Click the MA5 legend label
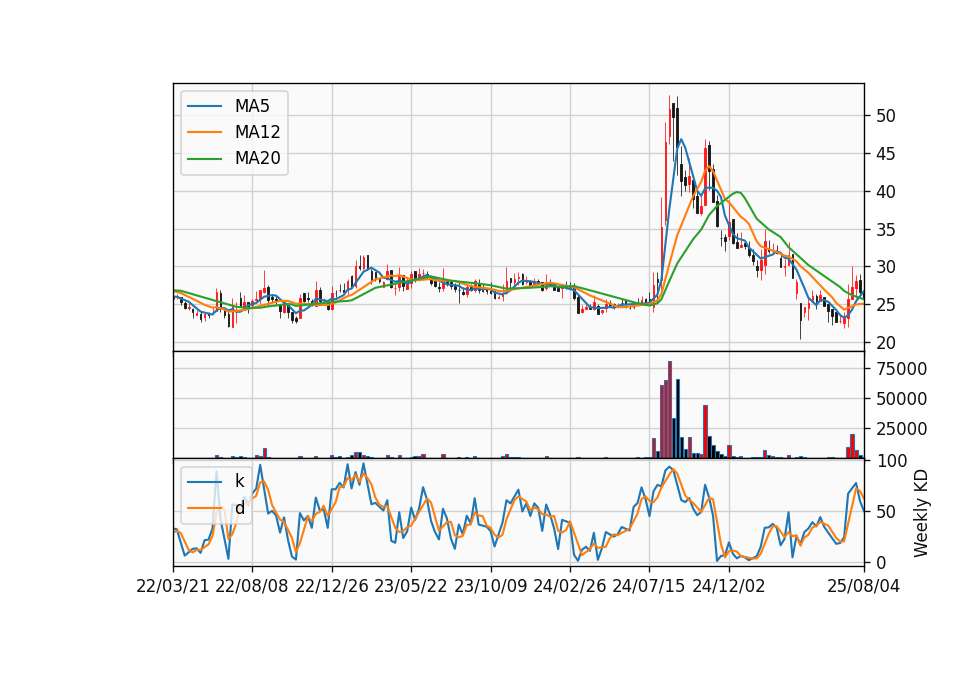Viewport: 960px width, 690px height. 252,106
